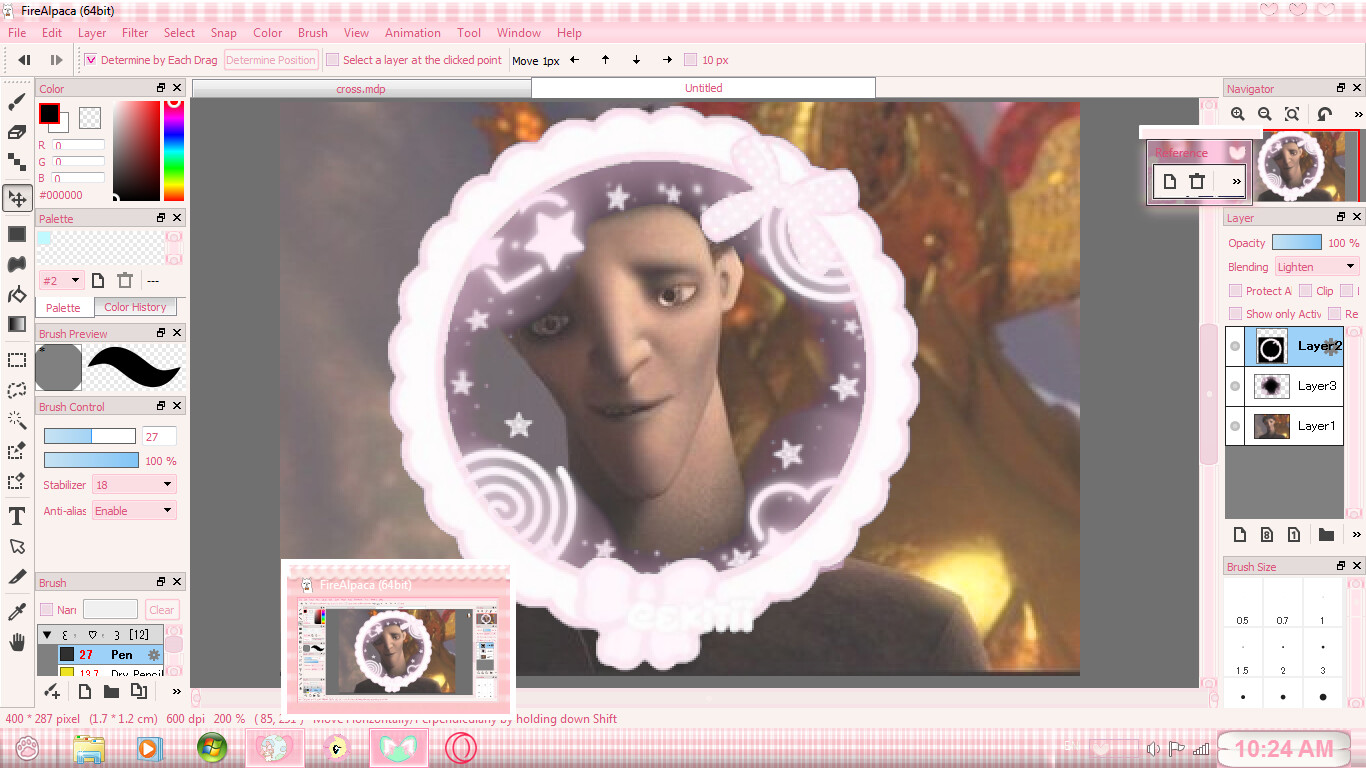Click the Determine Position button
The image size is (1366, 768).
(270, 60)
